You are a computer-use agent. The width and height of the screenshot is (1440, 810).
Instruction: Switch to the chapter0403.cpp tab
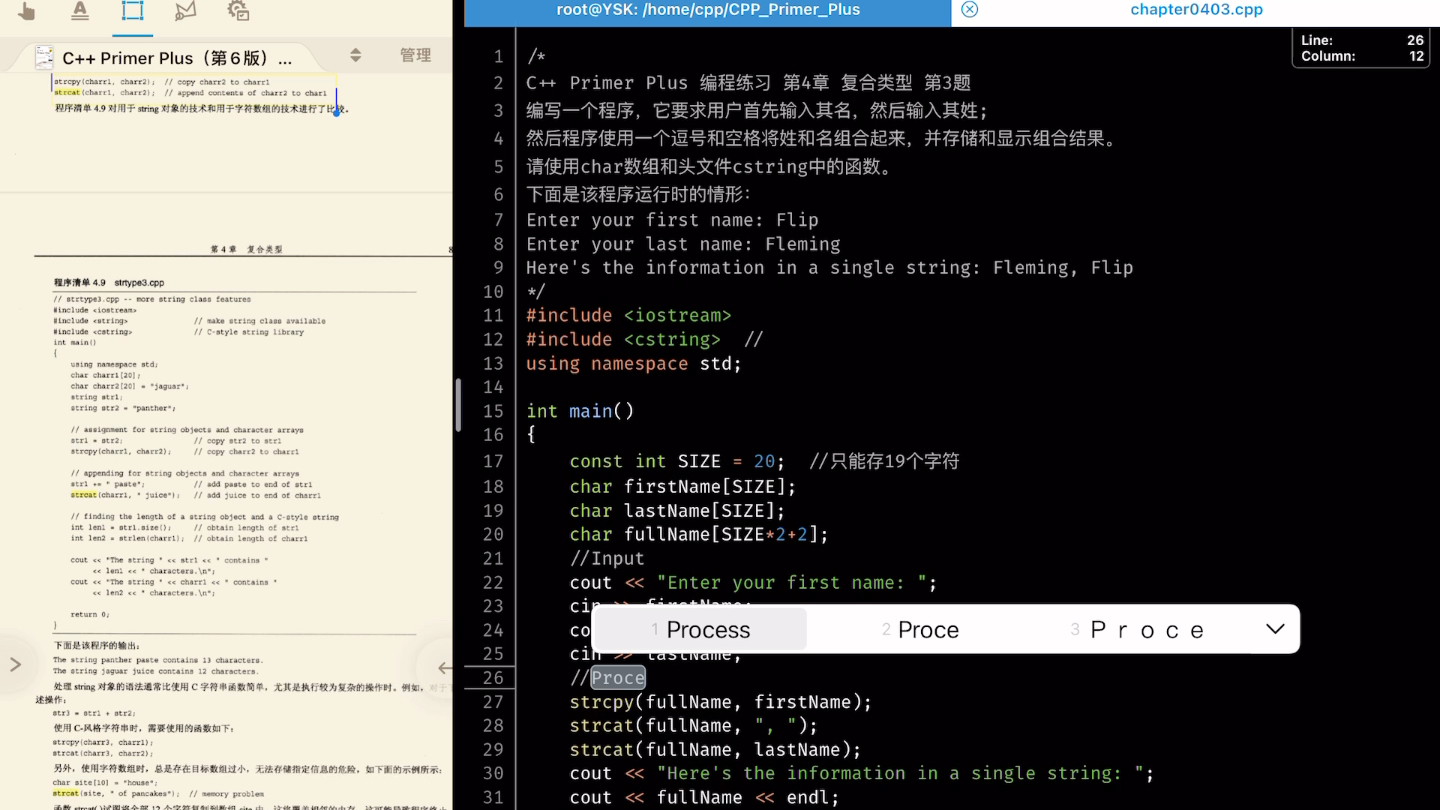pyautogui.click(x=1196, y=10)
